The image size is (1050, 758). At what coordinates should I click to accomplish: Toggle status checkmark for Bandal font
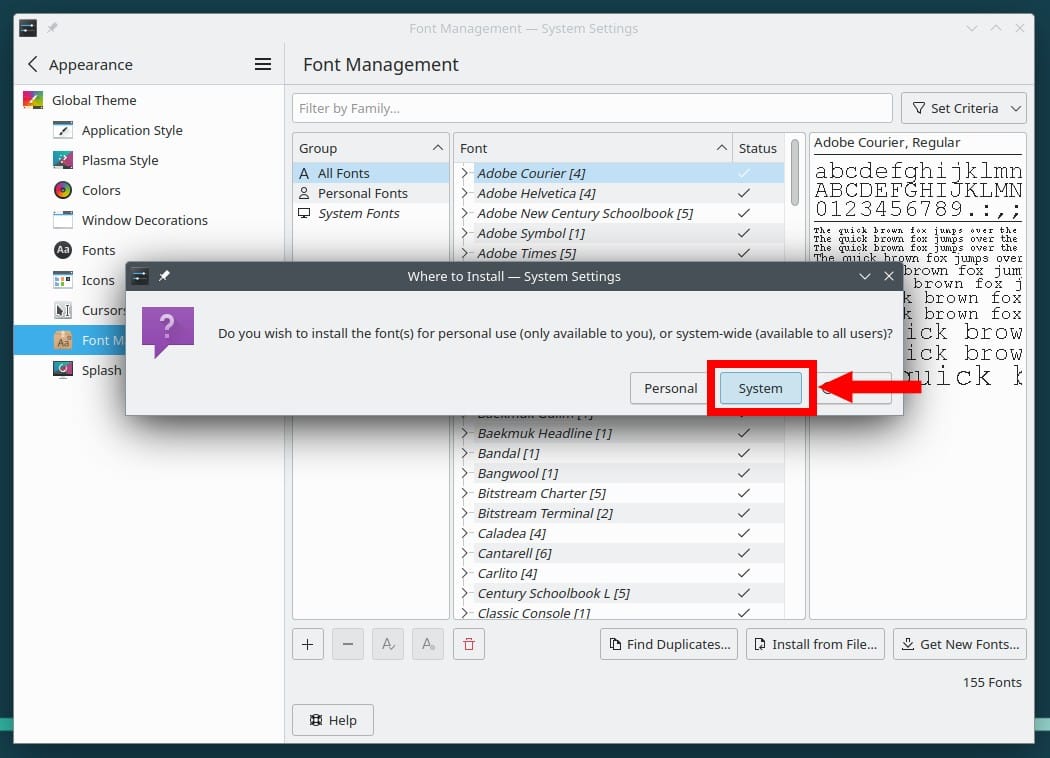[x=743, y=453]
